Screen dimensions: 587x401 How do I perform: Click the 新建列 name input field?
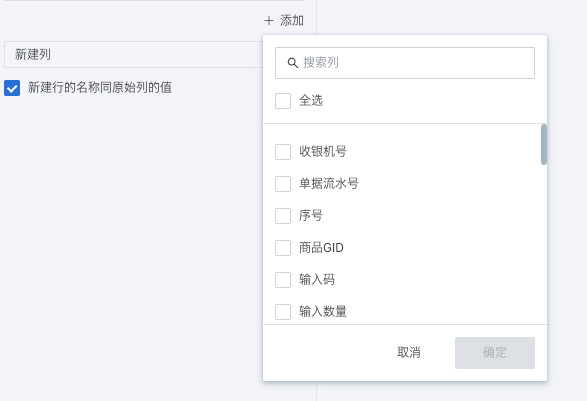[134, 55]
